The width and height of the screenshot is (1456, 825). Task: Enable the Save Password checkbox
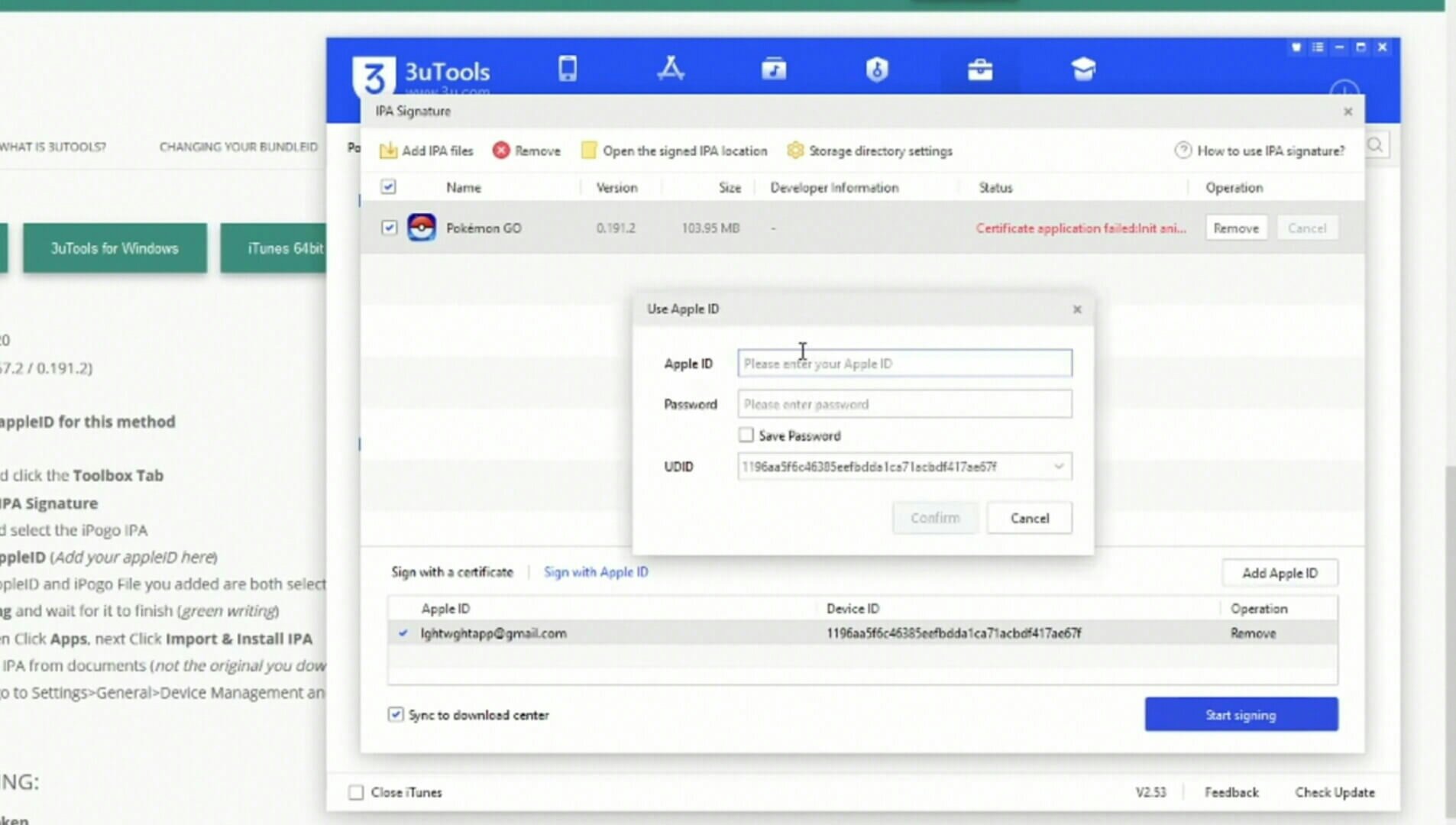(x=746, y=435)
